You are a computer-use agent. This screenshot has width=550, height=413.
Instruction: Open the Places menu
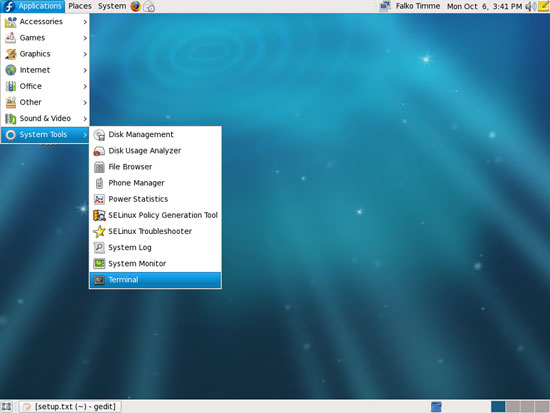80,6
